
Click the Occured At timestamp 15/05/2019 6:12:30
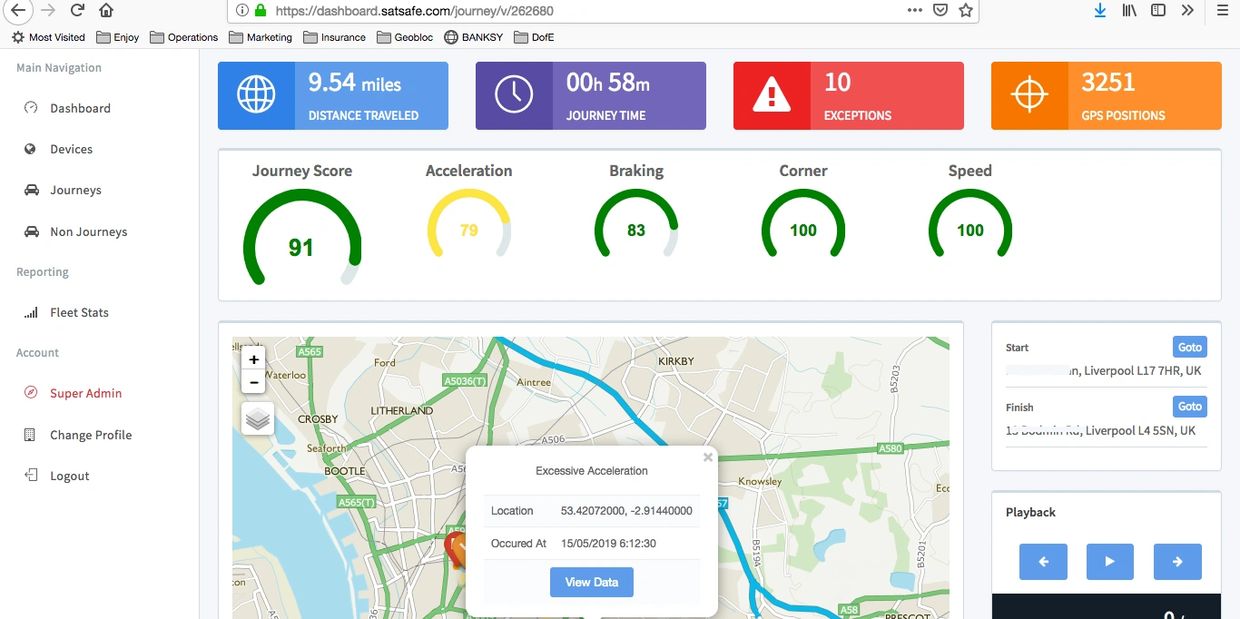point(608,544)
